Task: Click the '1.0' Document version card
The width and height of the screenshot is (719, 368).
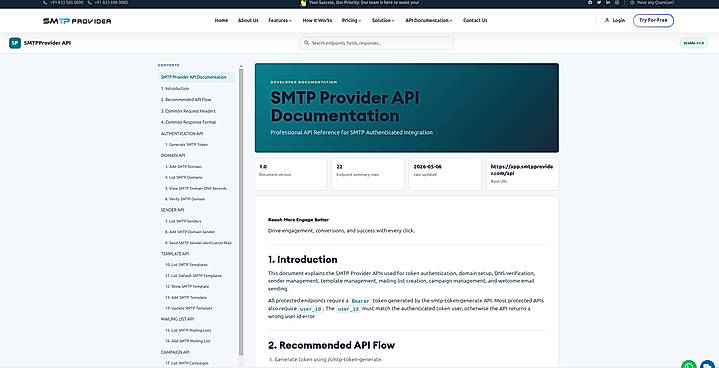Action: (291, 175)
